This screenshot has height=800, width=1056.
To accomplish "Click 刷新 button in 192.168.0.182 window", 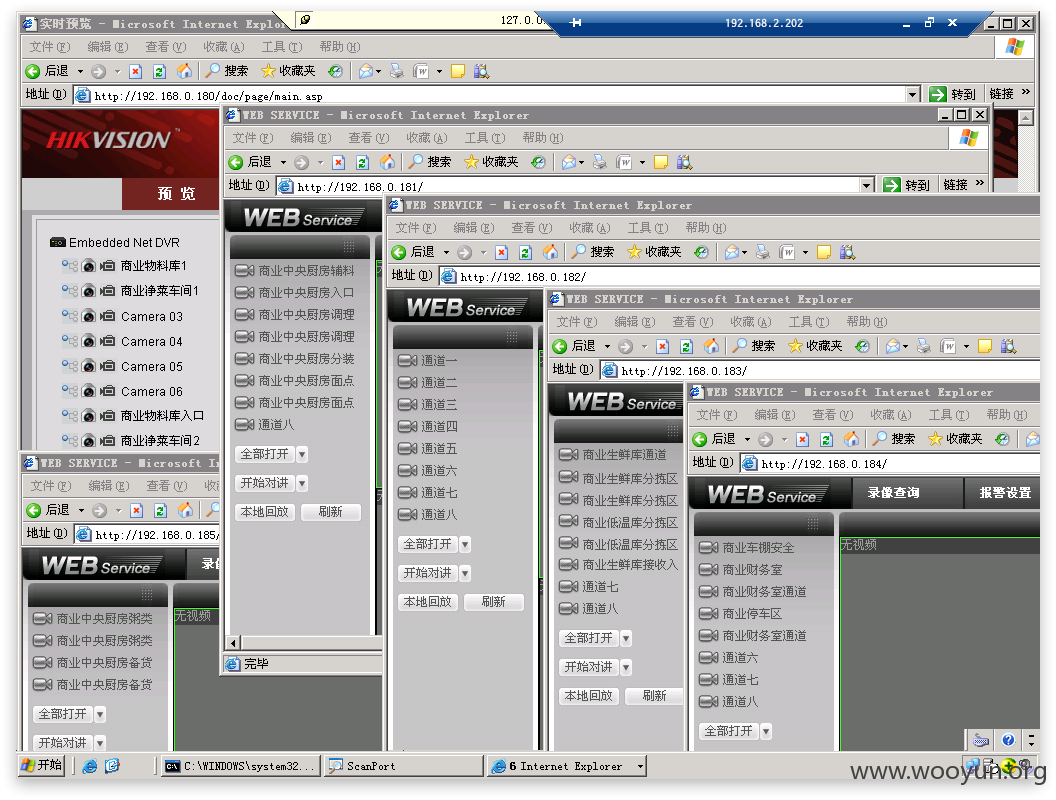I will click(493, 602).
